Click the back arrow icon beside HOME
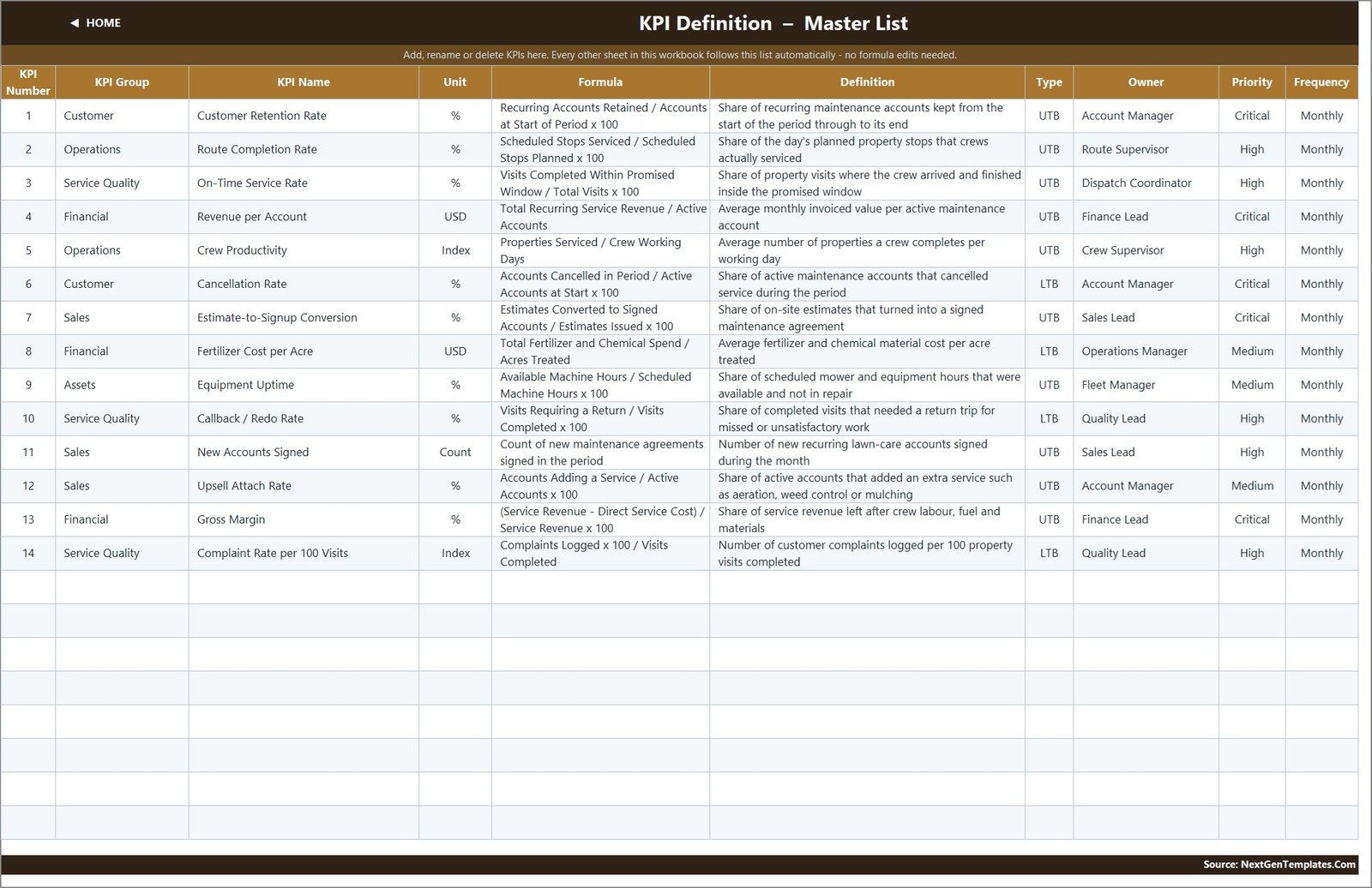Screen dimensions: 1372x888 pyautogui.click(x=75, y=23)
